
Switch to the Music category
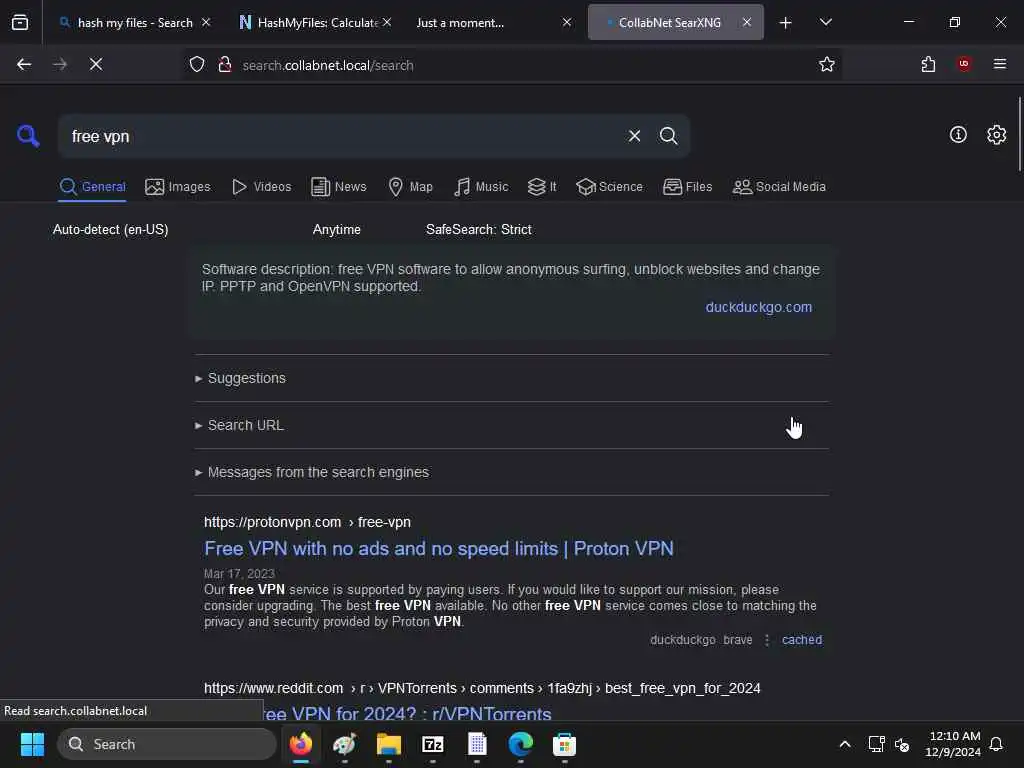click(x=481, y=187)
